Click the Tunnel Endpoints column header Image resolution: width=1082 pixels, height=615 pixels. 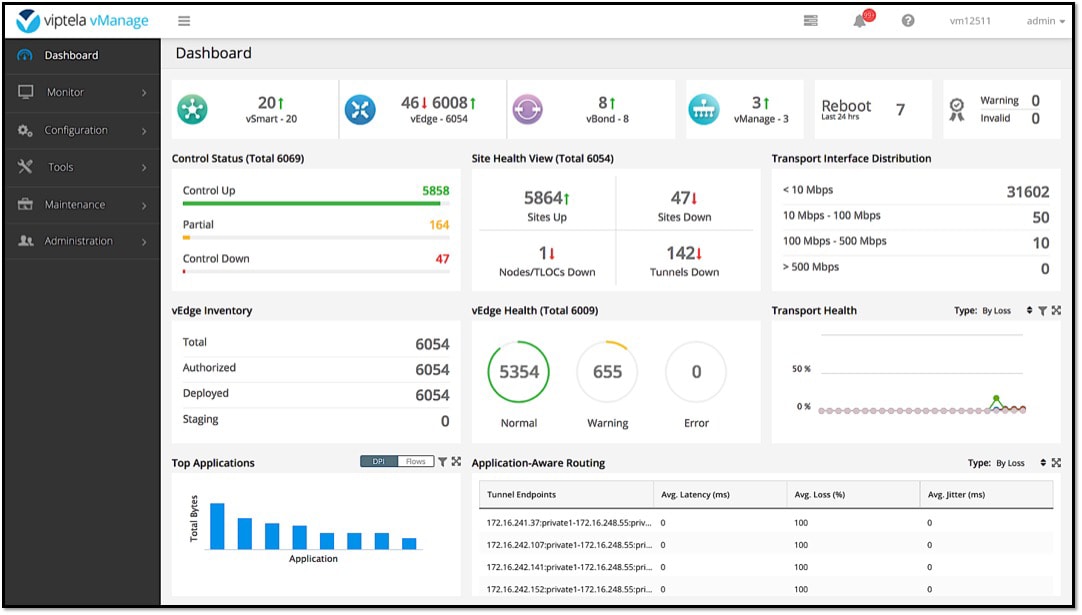(567, 494)
